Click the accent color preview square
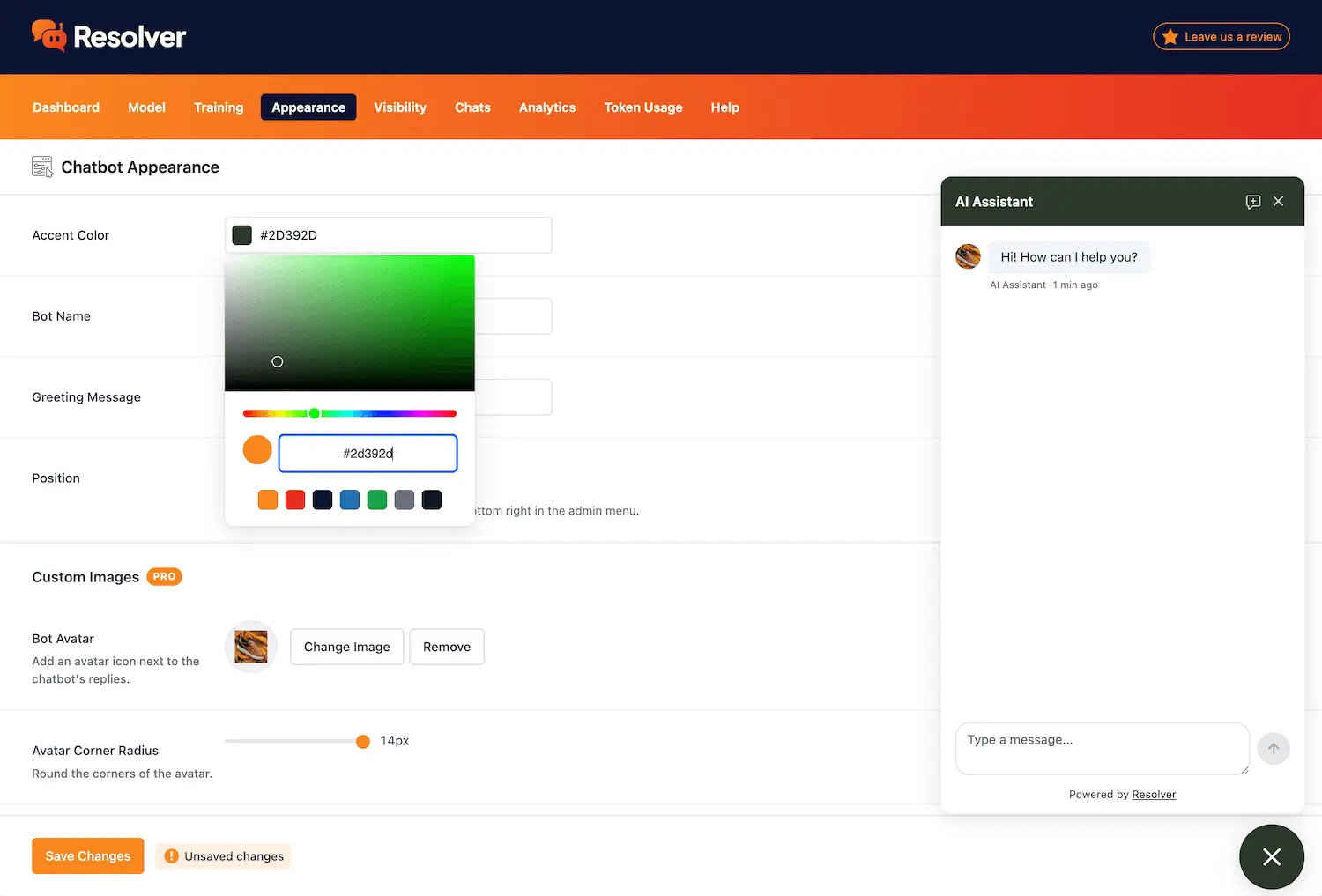 click(x=242, y=235)
